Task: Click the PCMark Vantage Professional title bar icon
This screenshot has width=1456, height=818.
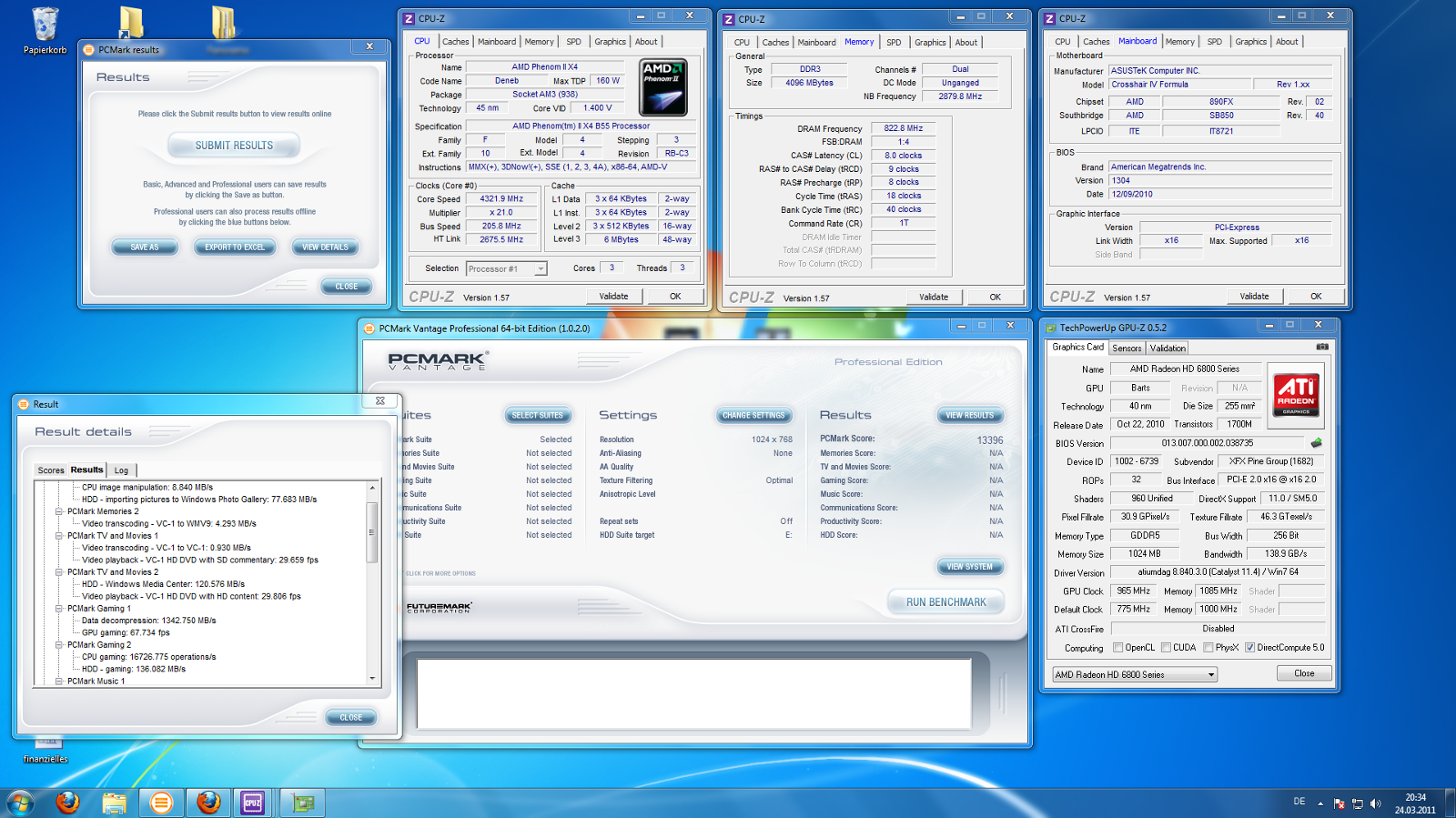Action: pyautogui.click(x=369, y=328)
